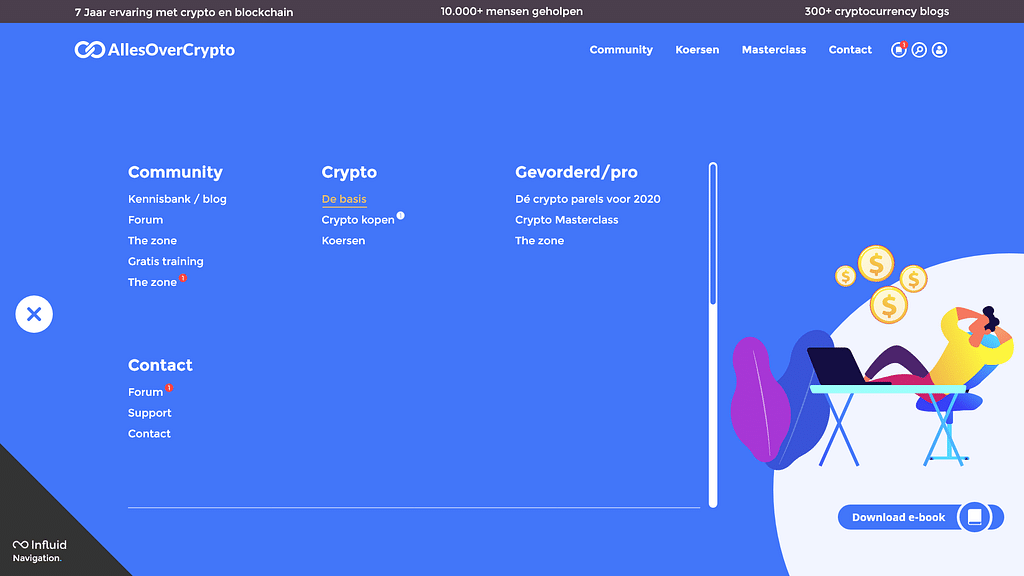Viewport: 1024px width, 576px height.
Task: Open the Kennisbank / blog link
Action: tap(177, 199)
